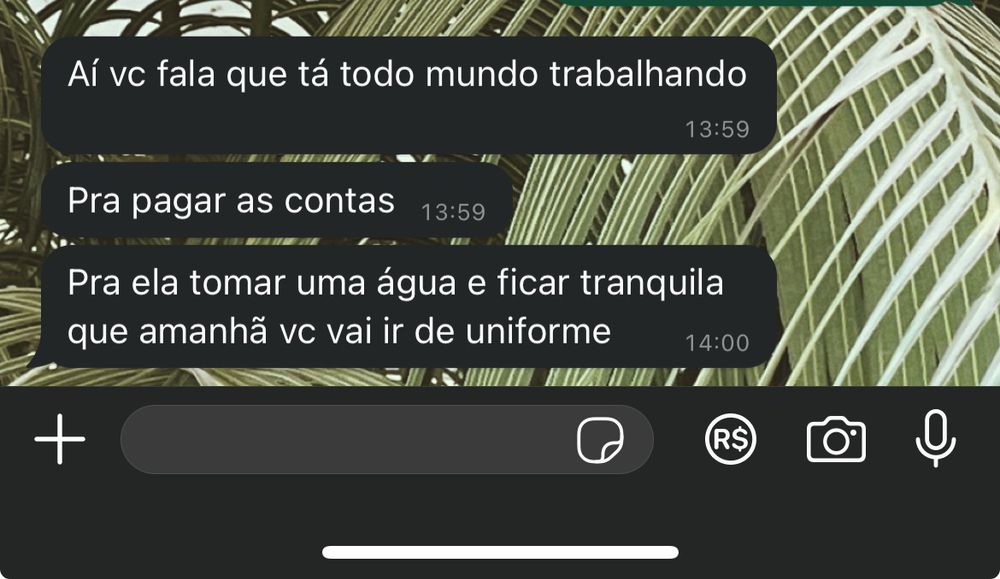Select message "Aí vc fala que tá todo mundo trabalhando"
This screenshot has width=1000, height=579.
pos(409,95)
